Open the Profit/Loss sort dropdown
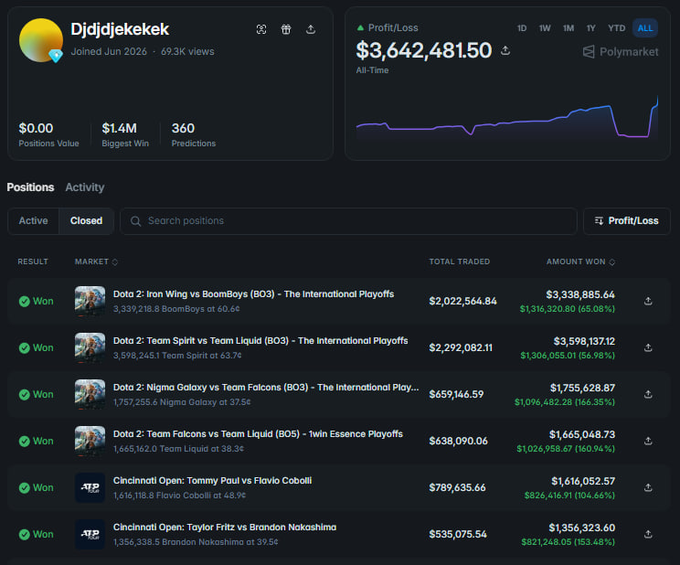 (627, 221)
